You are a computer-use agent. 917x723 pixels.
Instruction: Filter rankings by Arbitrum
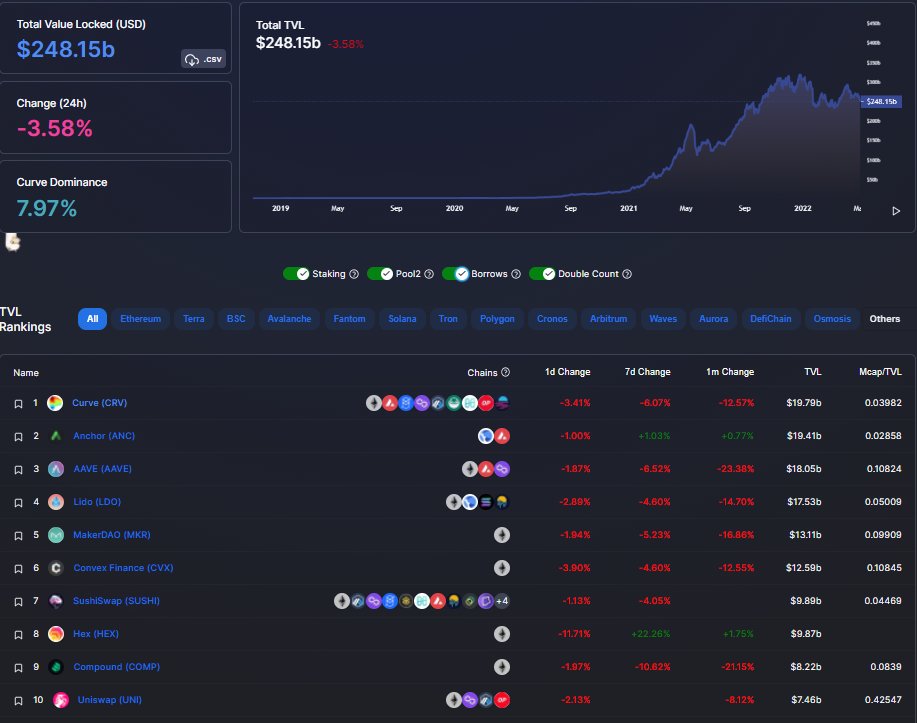[608, 319]
